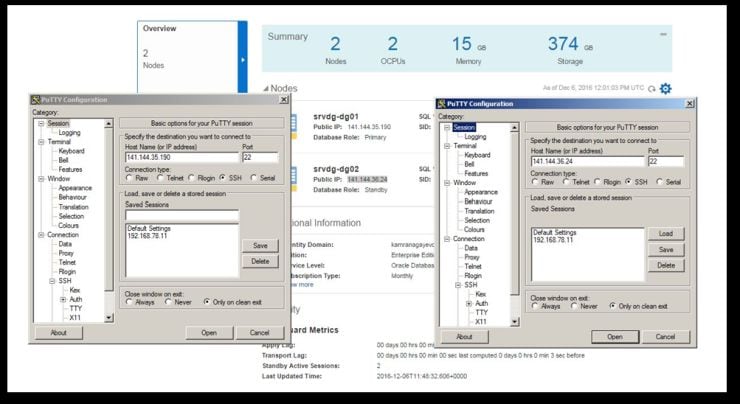The width and height of the screenshot is (740, 404).
Task: Click the refresh icon next to the UTC timestamp
Action: tap(652, 89)
